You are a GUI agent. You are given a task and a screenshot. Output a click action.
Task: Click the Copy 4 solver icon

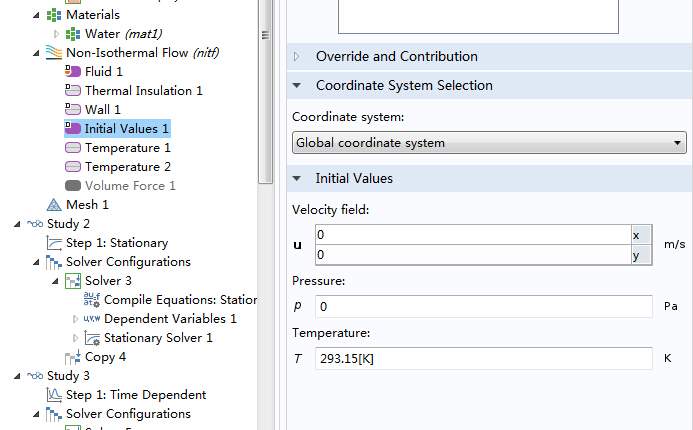73,357
